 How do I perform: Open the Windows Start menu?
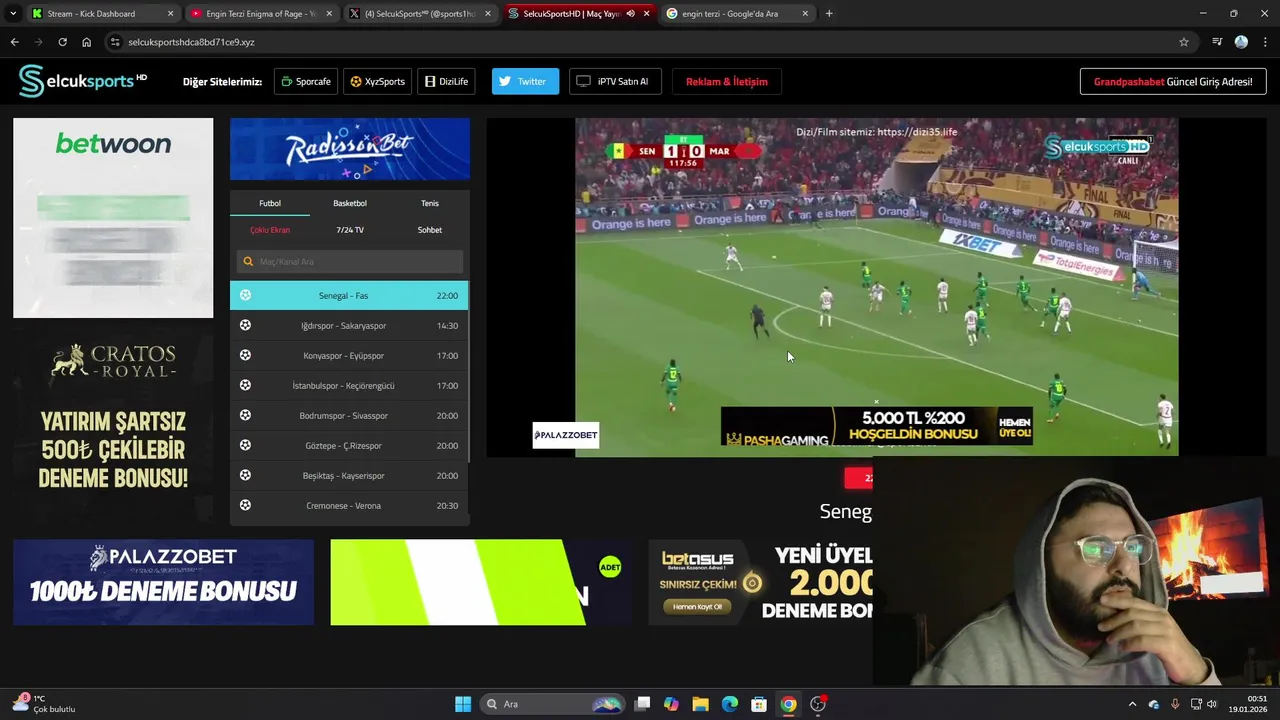pos(463,704)
